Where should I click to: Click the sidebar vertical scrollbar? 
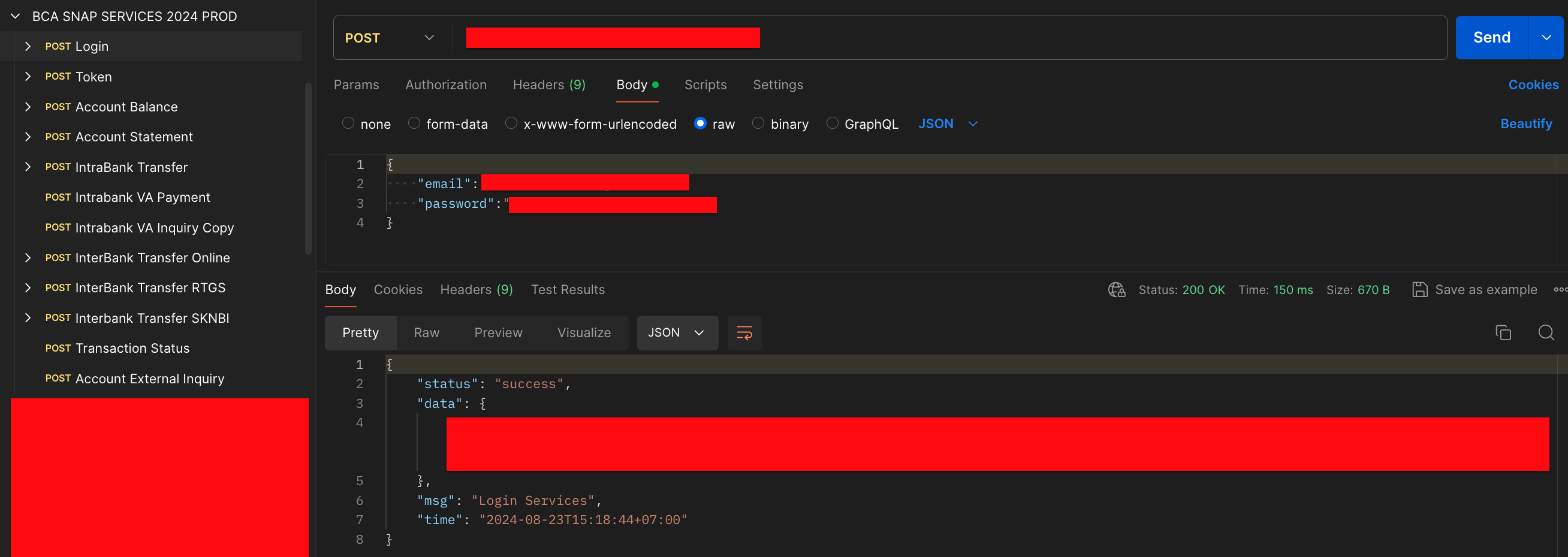point(308,169)
